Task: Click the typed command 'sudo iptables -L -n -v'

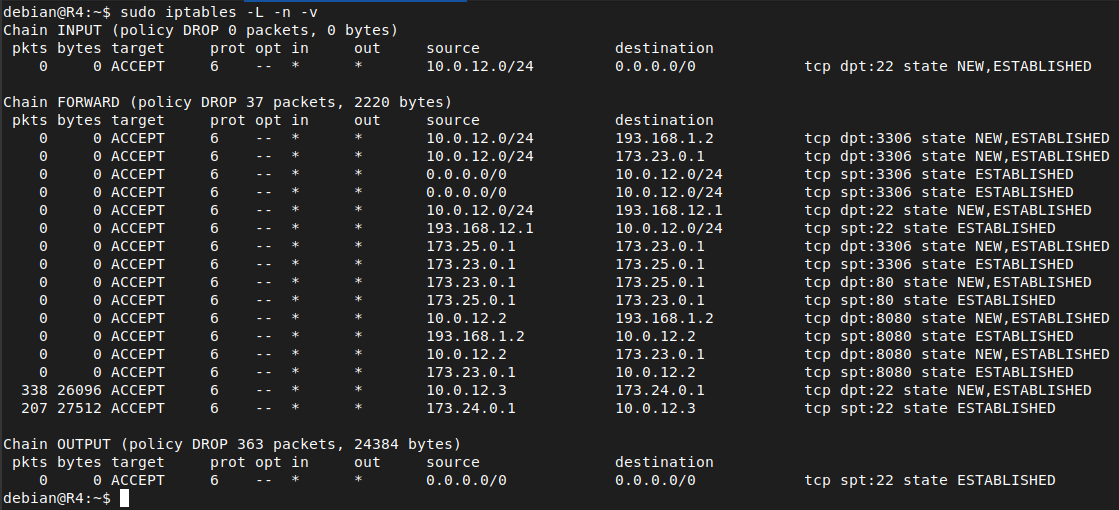Action: tap(219, 12)
